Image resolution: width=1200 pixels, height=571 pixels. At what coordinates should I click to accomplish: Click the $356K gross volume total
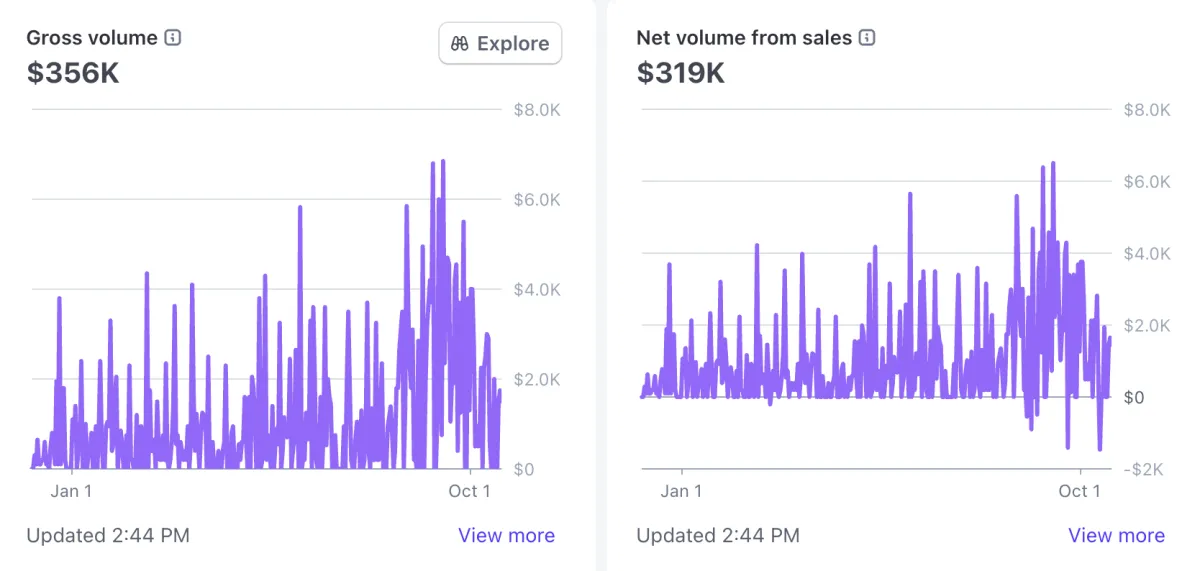click(73, 73)
